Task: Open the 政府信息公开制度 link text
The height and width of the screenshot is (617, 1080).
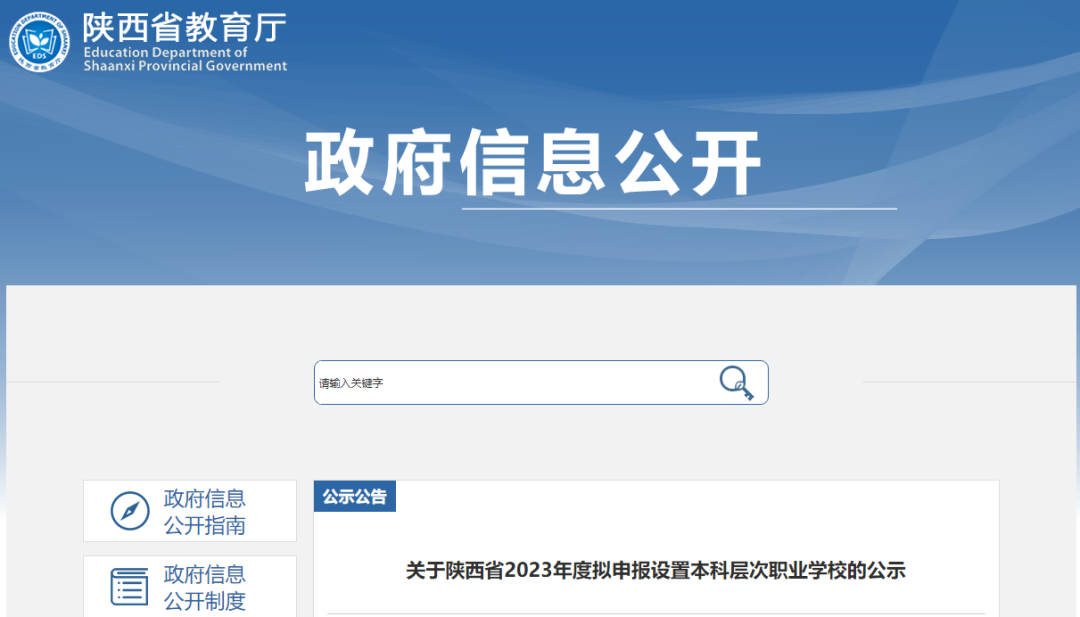Action: pyautogui.click(x=205, y=587)
